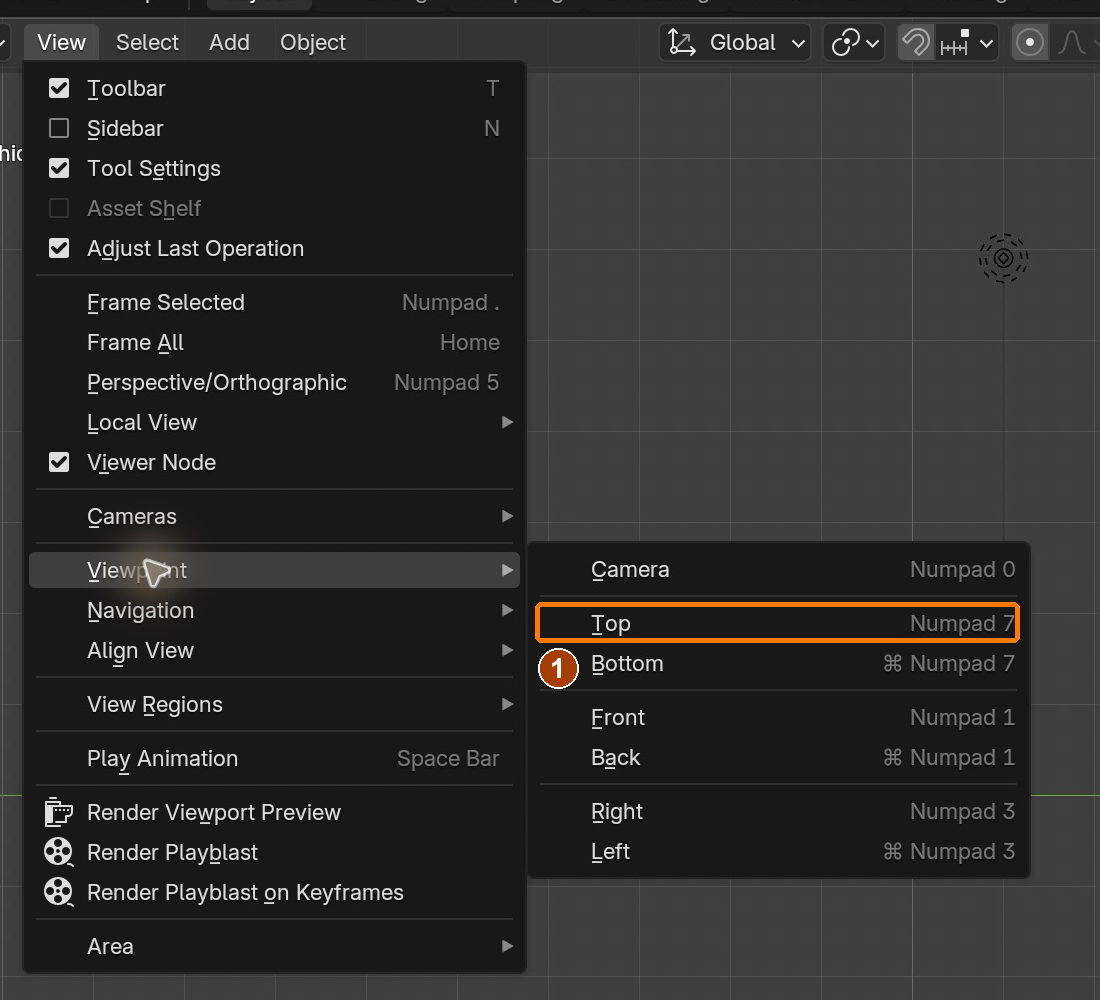Click the Render Viewport Preview icon
The width and height of the screenshot is (1100, 1000).
pyautogui.click(x=58, y=812)
